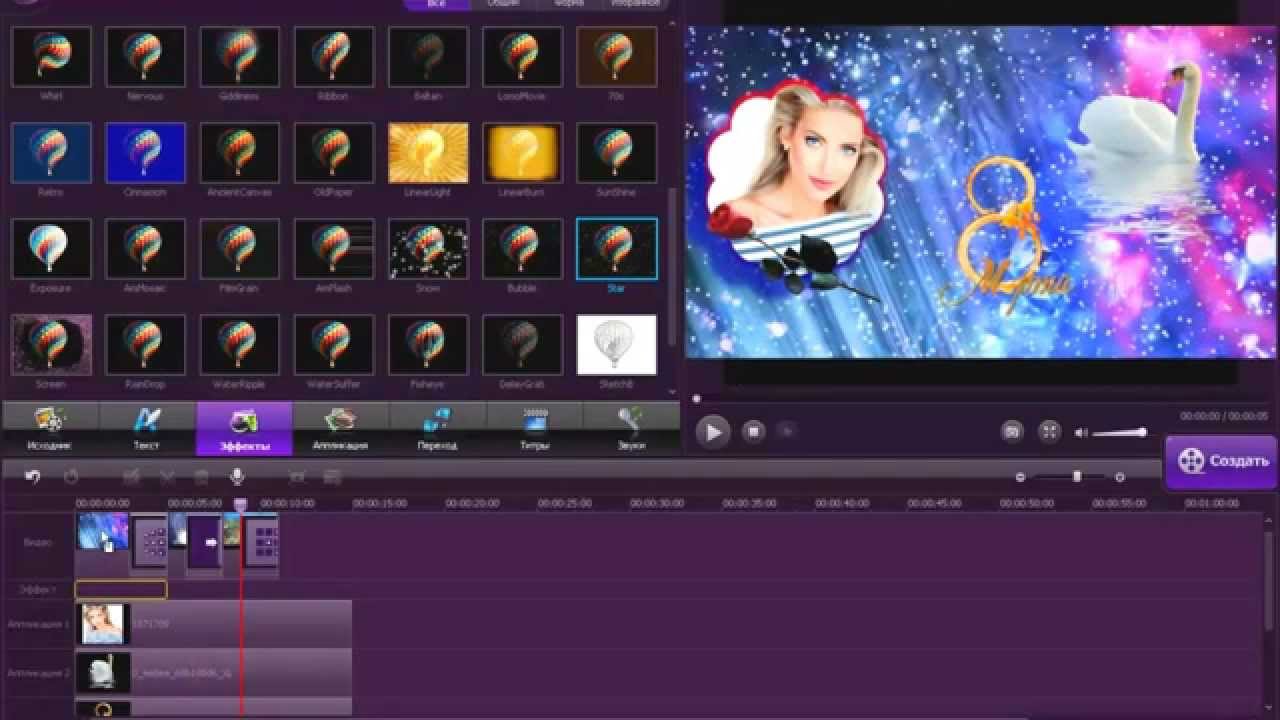Select the Giddiness effect
1280x720 pixels.
(x=239, y=55)
